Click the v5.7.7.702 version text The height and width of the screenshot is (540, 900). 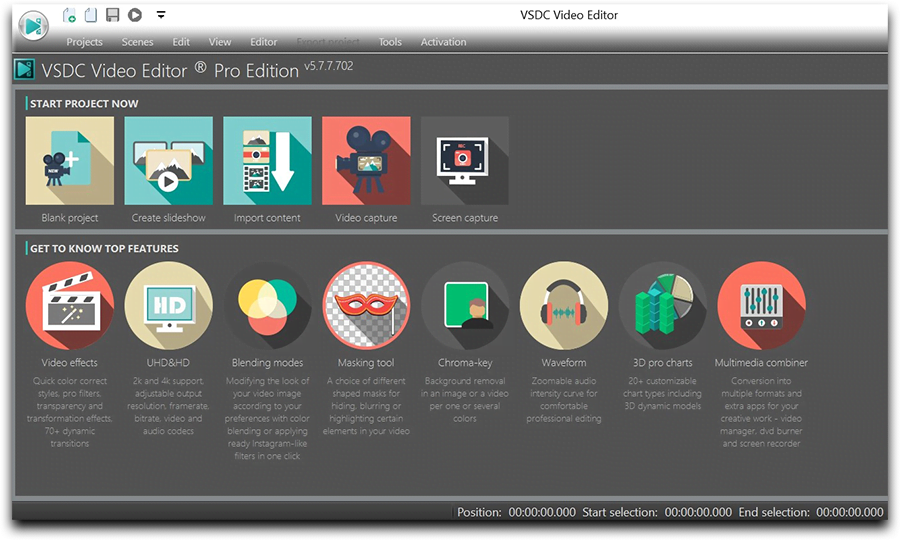(329, 65)
